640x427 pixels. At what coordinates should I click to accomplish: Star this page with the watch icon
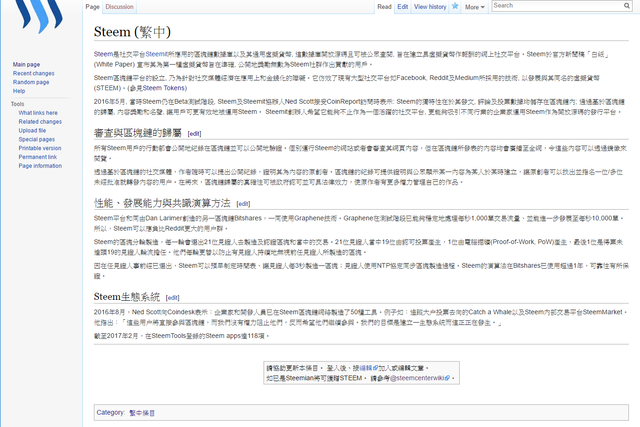pyautogui.click(x=454, y=6)
